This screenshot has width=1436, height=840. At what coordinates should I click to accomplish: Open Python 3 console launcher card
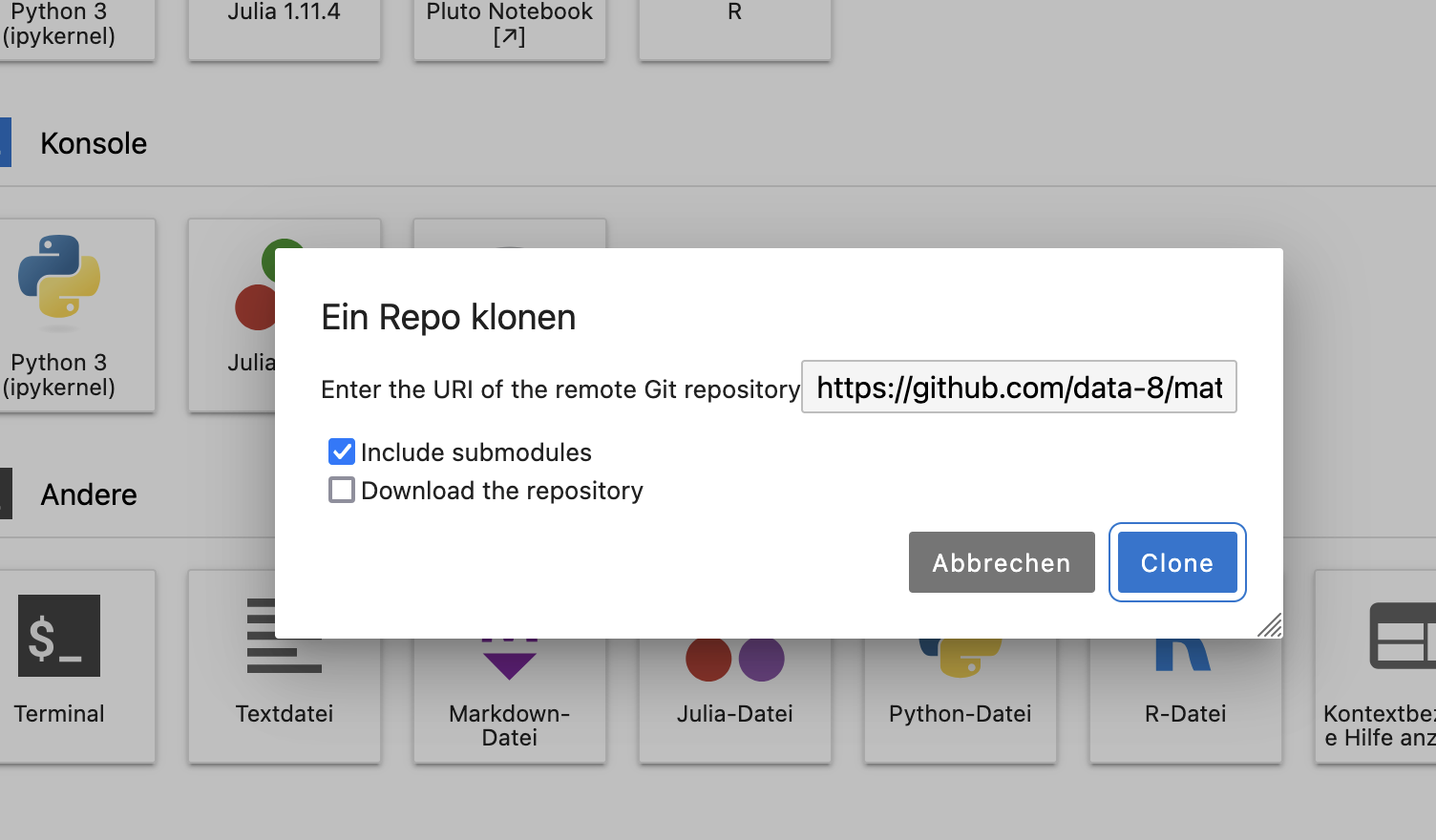pyautogui.click(x=77, y=316)
